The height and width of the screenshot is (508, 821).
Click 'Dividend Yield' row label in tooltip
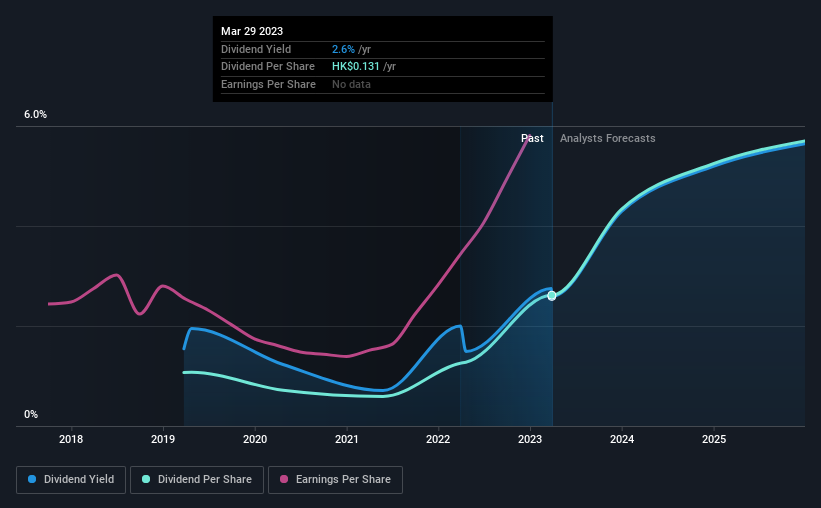click(x=256, y=49)
